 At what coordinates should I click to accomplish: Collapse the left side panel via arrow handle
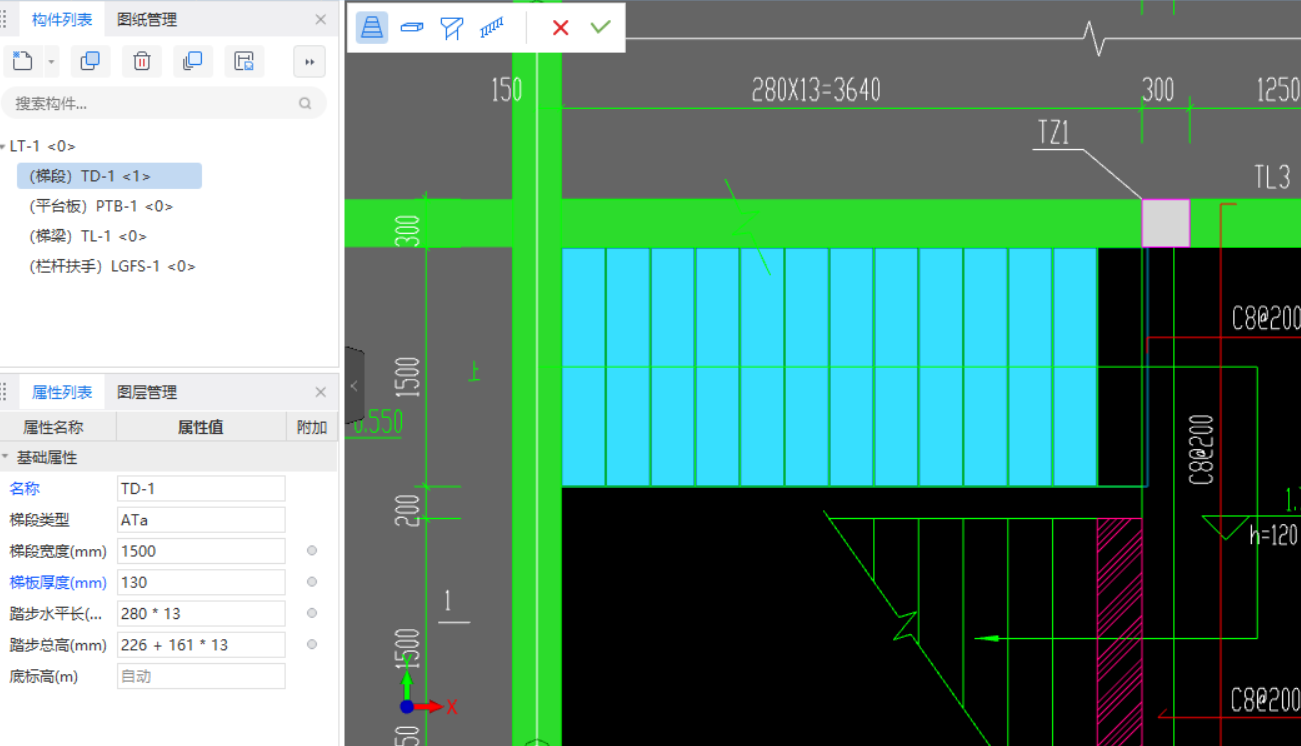(354, 385)
